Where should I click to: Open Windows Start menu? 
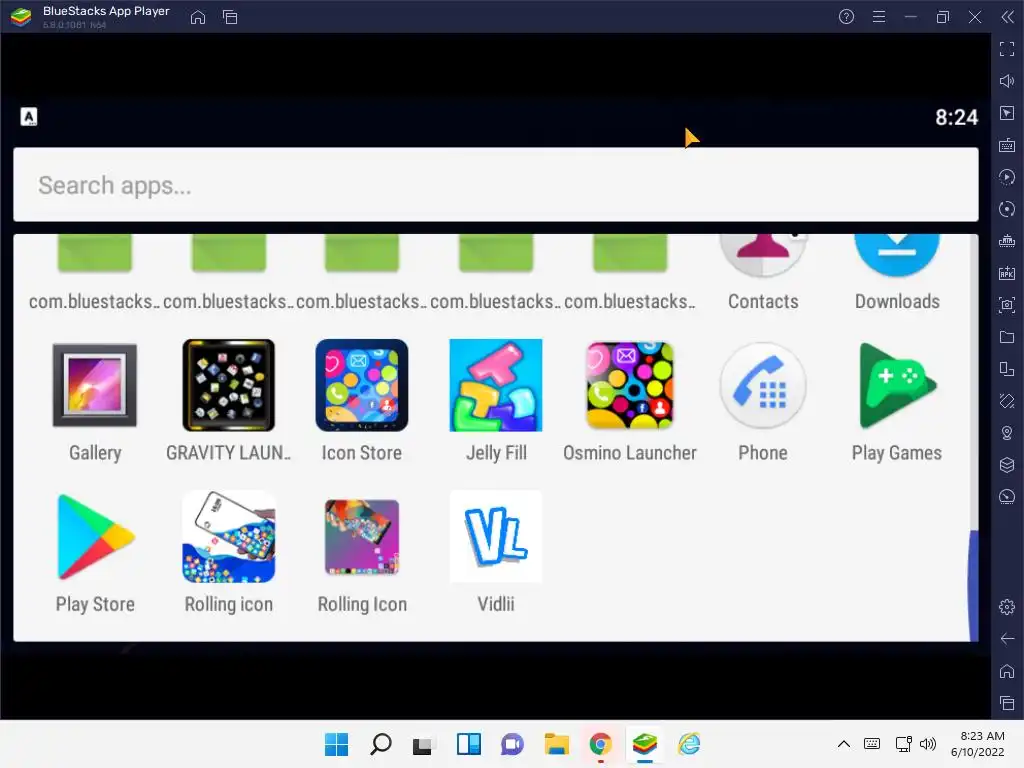336,744
